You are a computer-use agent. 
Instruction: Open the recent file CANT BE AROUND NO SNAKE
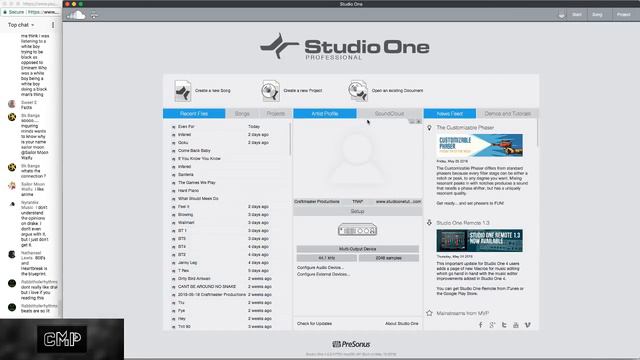coord(207,287)
